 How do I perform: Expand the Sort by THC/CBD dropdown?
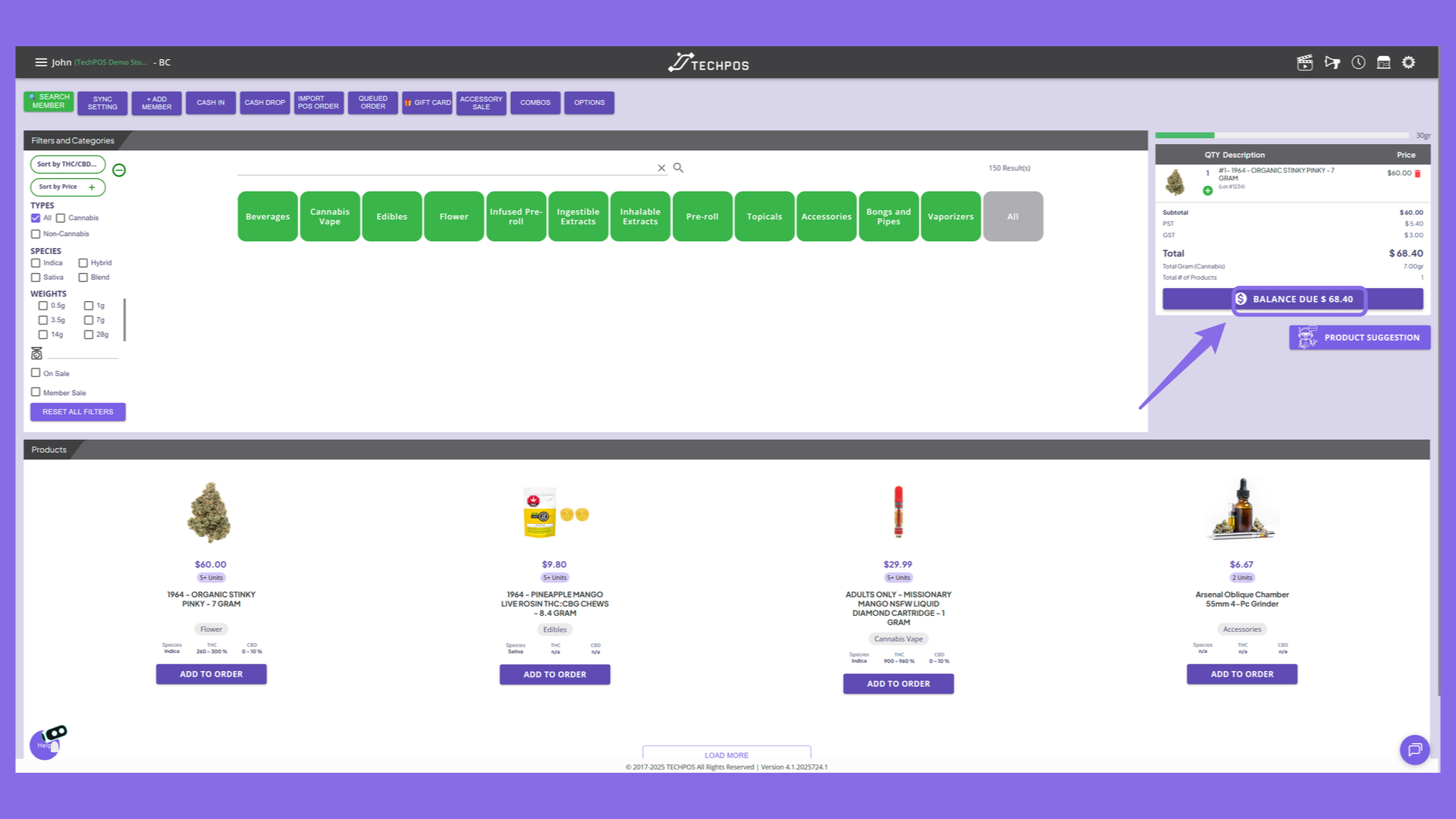pos(67,165)
